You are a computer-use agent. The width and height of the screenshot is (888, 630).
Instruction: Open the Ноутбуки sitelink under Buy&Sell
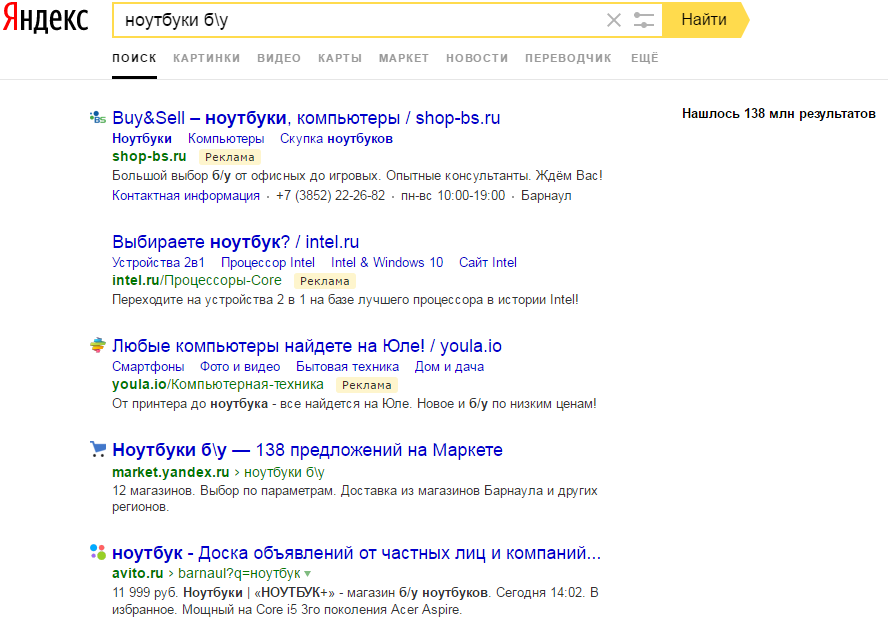click(142, 139)
